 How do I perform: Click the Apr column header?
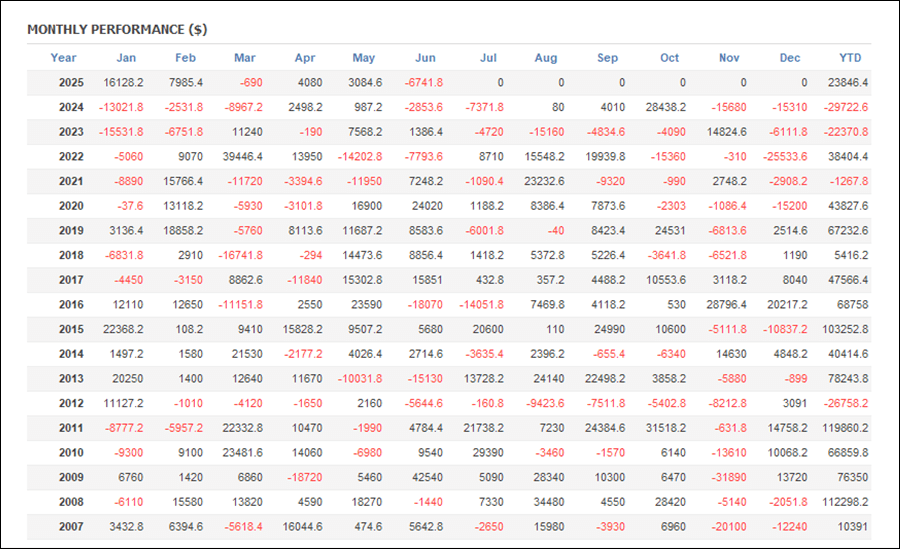(x=305, y=57)
